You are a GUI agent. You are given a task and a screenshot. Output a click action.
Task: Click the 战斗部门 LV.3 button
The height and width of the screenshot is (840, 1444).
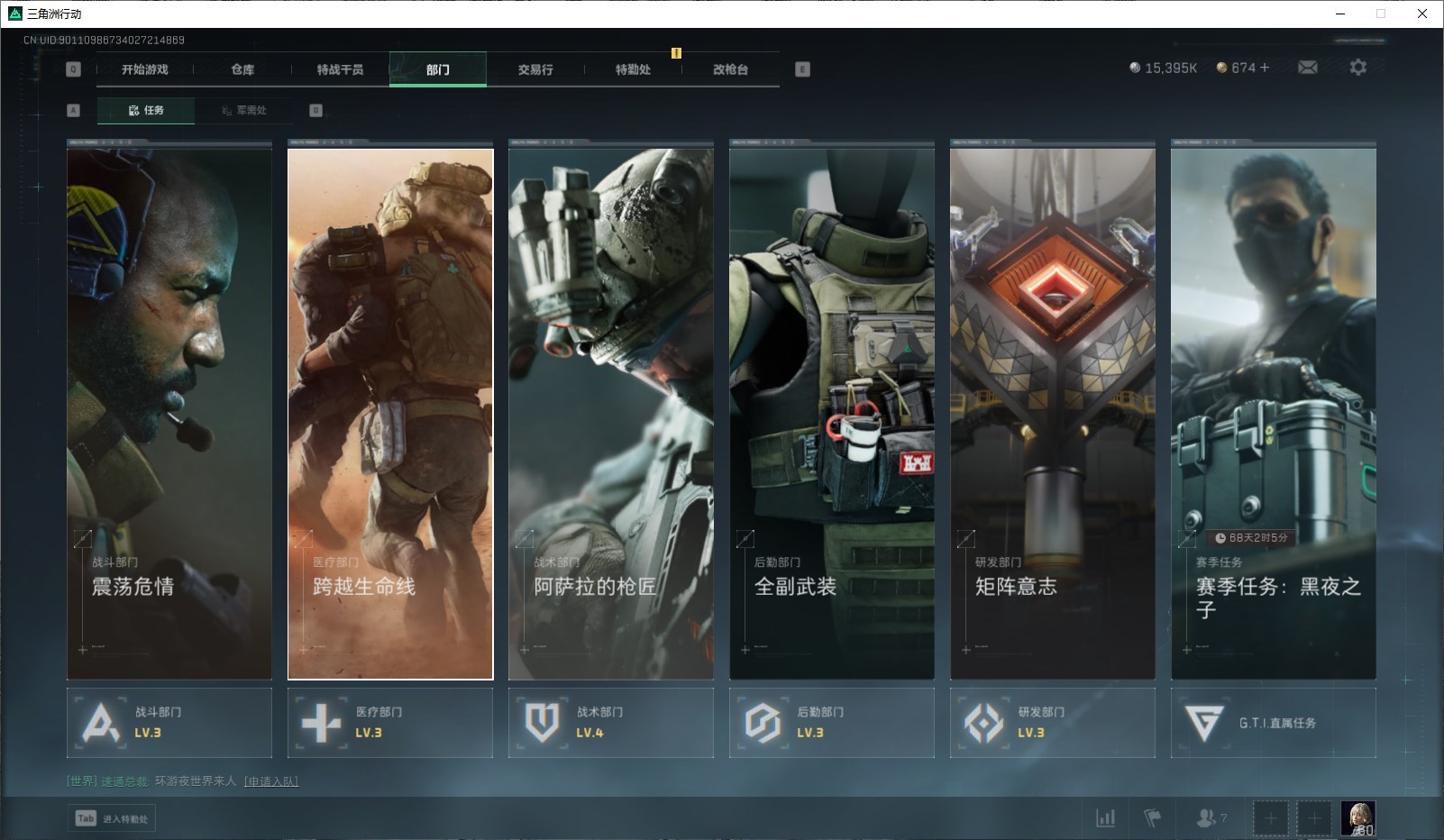169,723
